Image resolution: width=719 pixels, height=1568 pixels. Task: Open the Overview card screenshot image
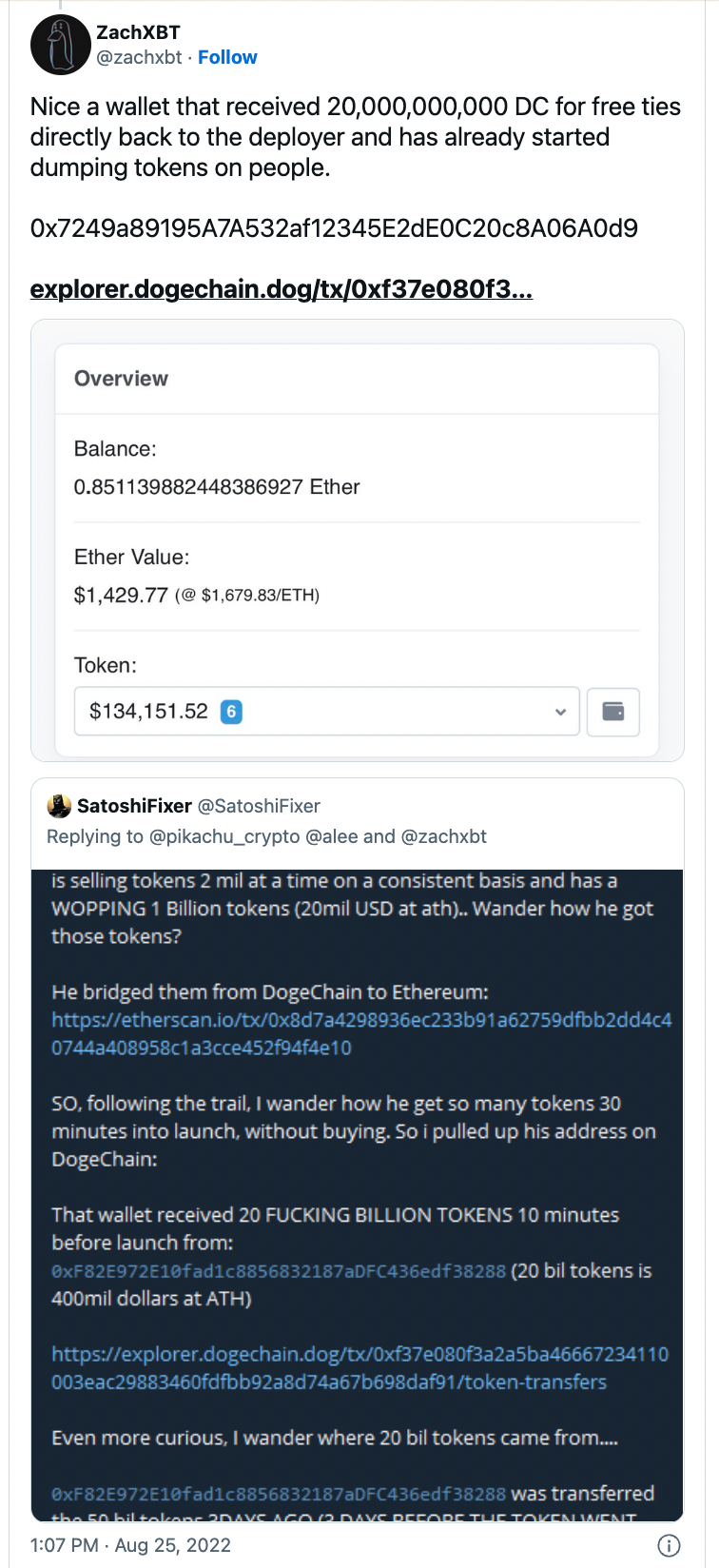[358, 540]
